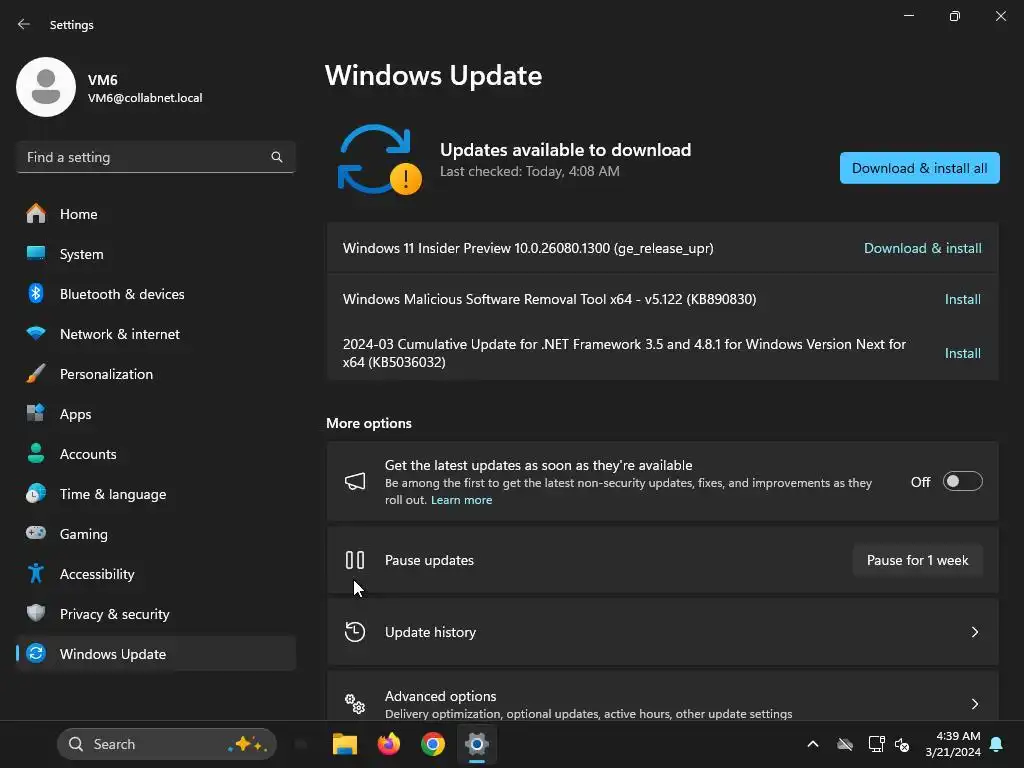Install the .NET Framework KB5036032 update

tap(963, 353)
